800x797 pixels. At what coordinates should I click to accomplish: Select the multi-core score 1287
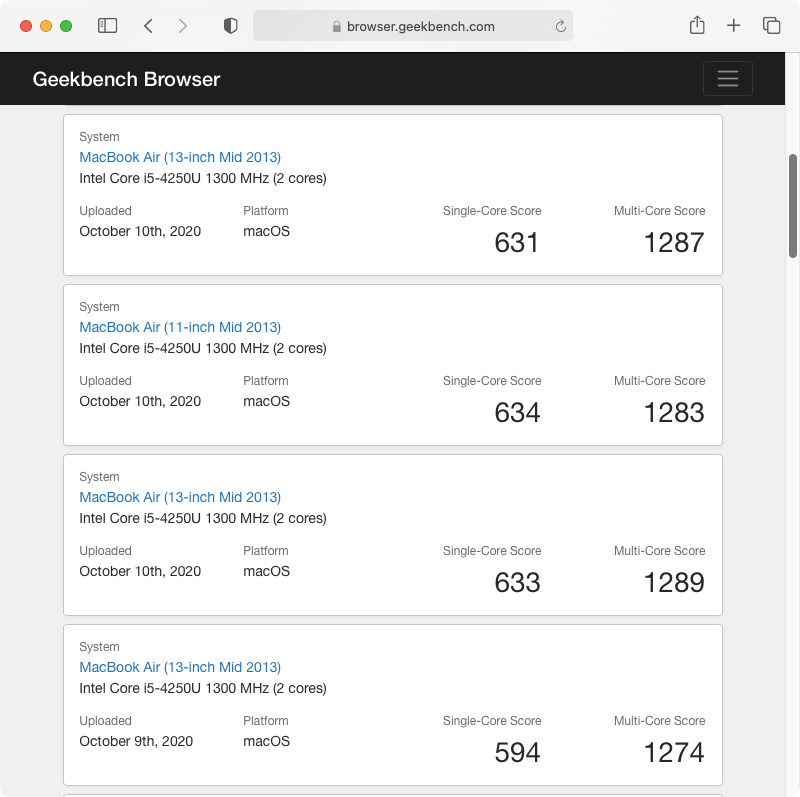pyautogui.click(x=673, y=242)
